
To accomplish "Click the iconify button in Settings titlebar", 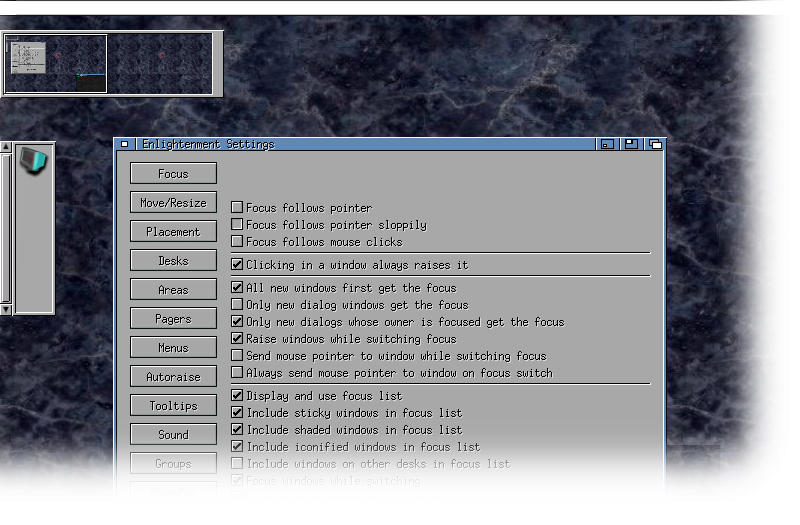I will [x=607, y=144].
